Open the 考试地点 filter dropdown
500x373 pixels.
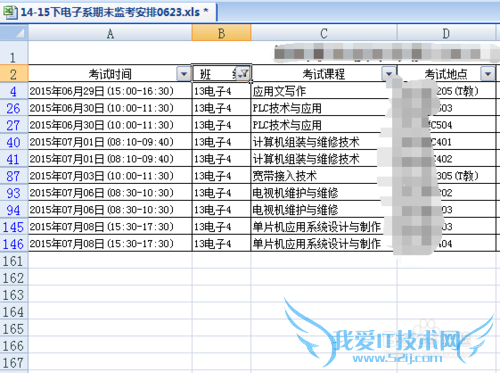click(488, 74)
